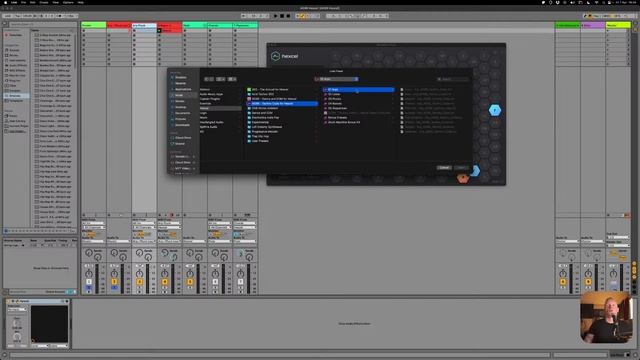Open the File menu
This screenshot has width=640, height=360.
[23, 2]
